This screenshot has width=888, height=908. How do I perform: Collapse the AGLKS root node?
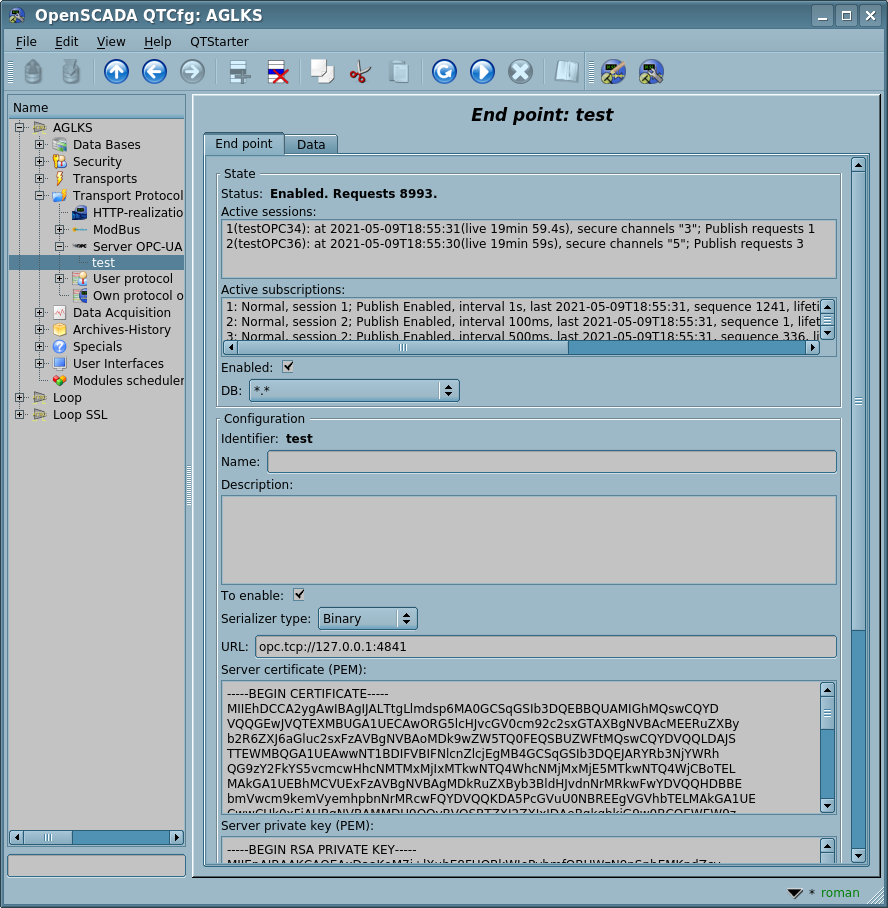[x=20, y=127]
